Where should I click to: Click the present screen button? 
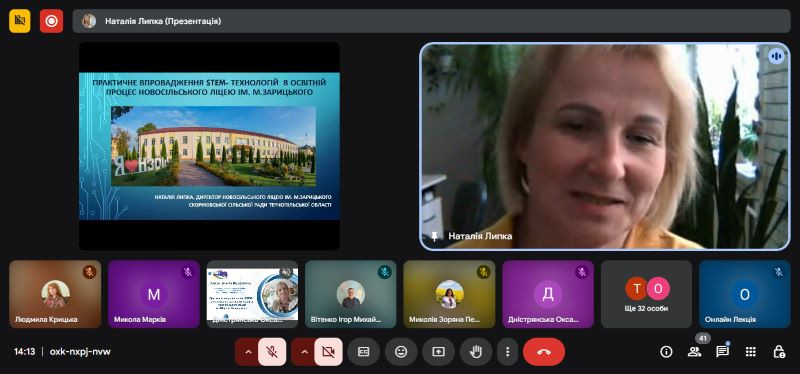[438, 352]
